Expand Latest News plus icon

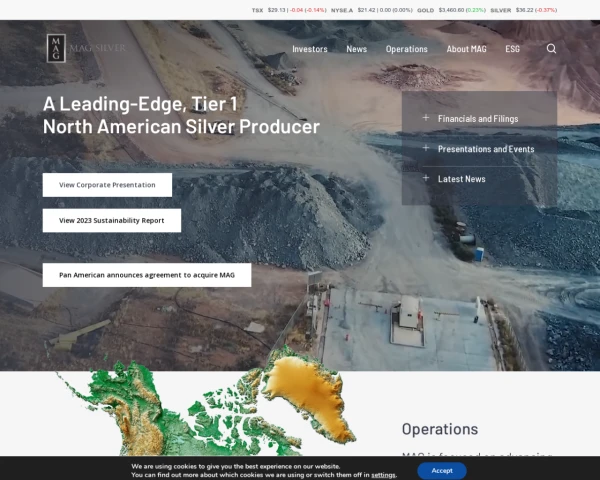[426, 178]
